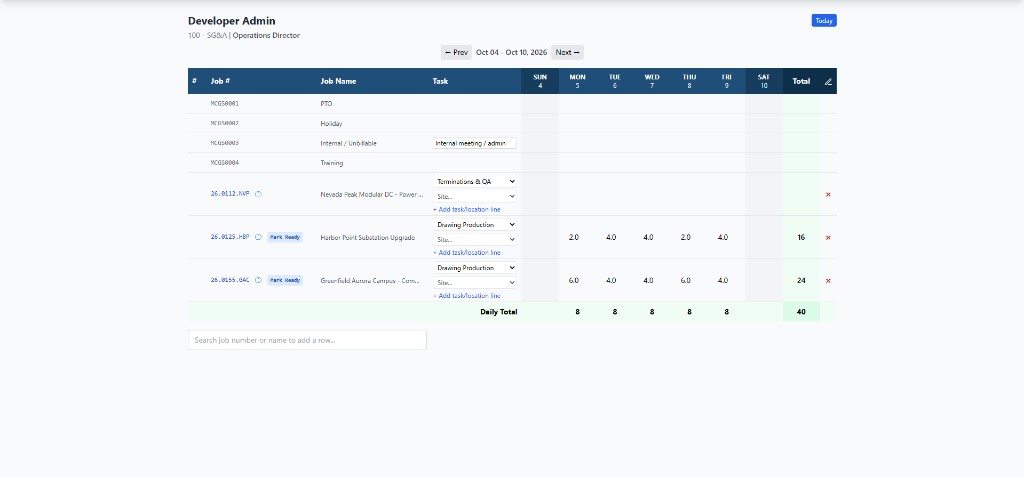The height and width of the screenshot is (478, 1024).
Task: Click Greenfield Aurora row total 24
Action: click(x=801, y=281)
